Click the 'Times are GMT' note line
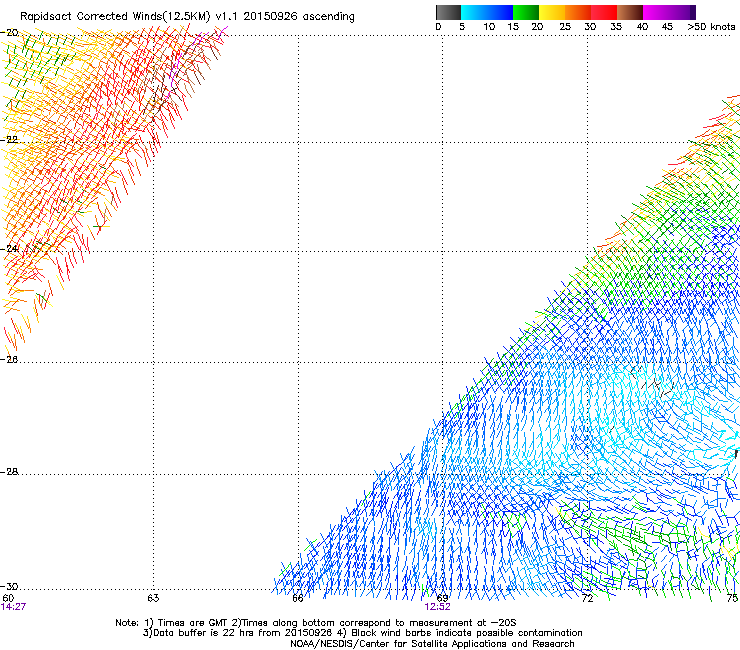This screenshot has height=650, width=740. 316,623
